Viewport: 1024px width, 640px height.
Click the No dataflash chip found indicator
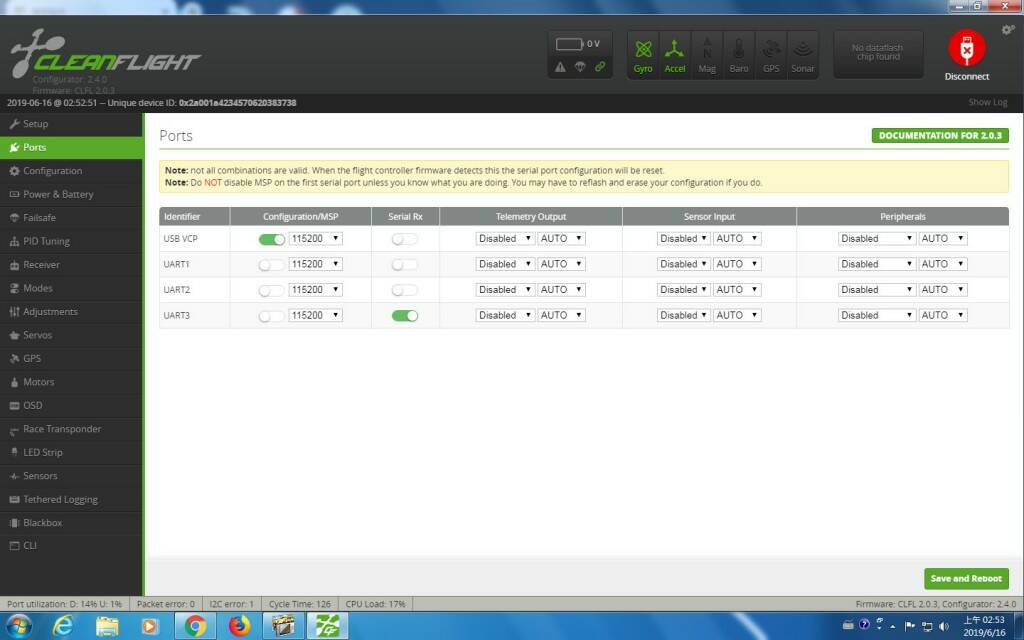(x=878, y=54)
